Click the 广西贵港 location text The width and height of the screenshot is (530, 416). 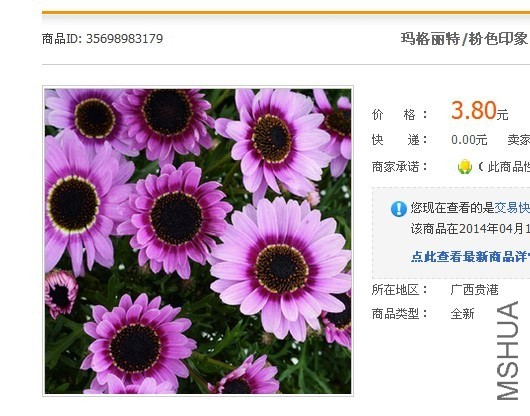(475, 290)
